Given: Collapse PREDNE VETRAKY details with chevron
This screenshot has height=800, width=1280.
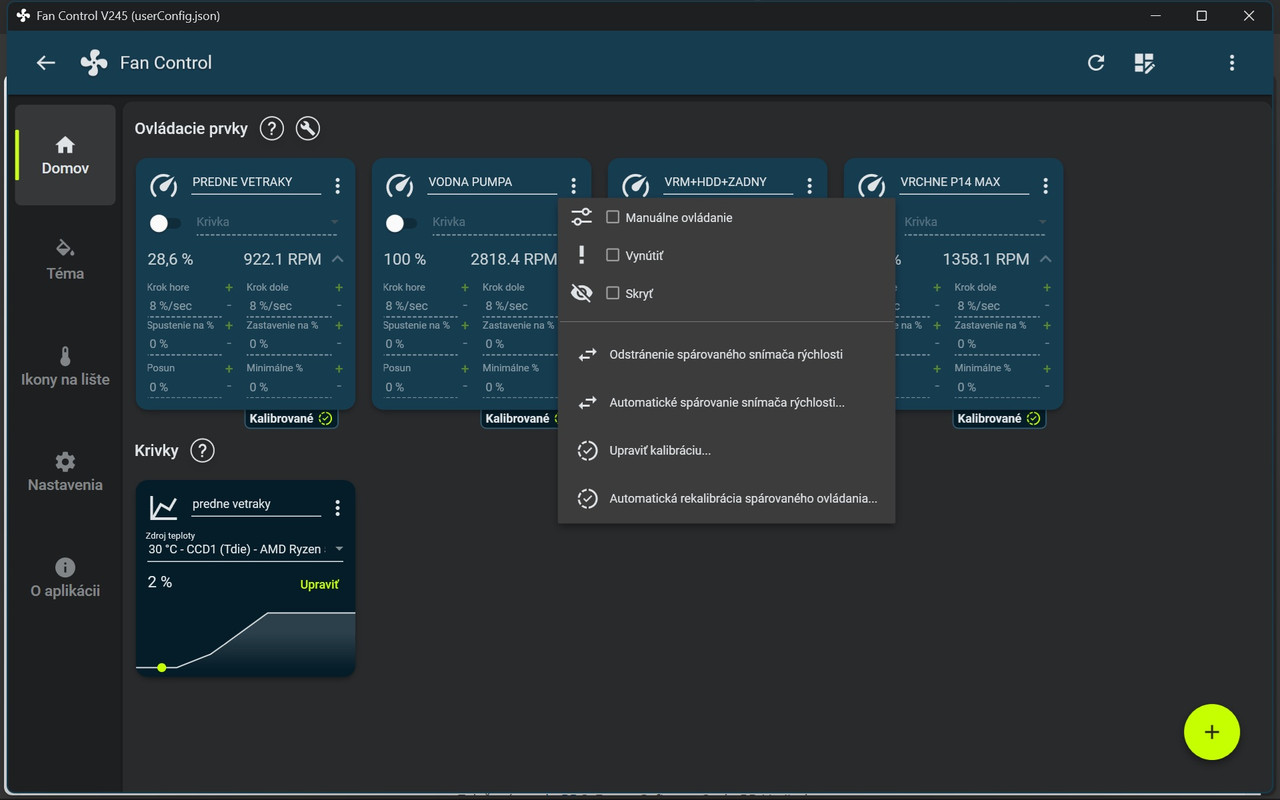Looking at the screenshot, I should click(x=338, y=259).
